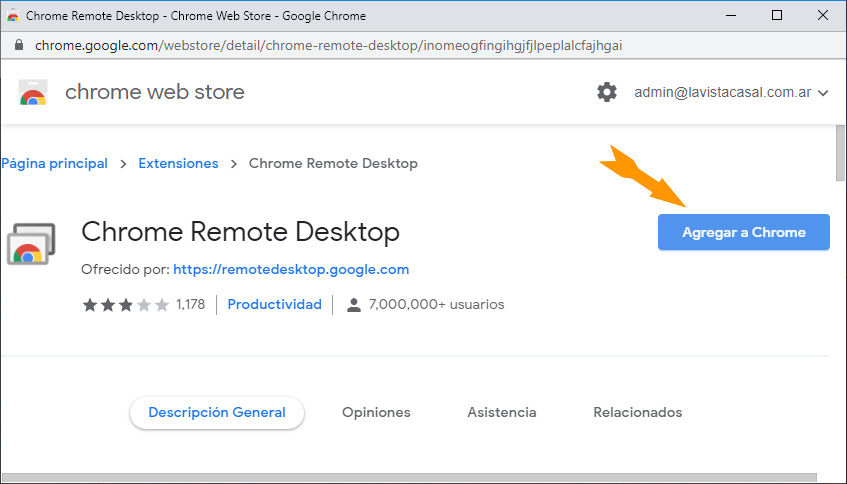Select the Descripción General tab
This screenshot has height=484, width=847.
point(217,412)
